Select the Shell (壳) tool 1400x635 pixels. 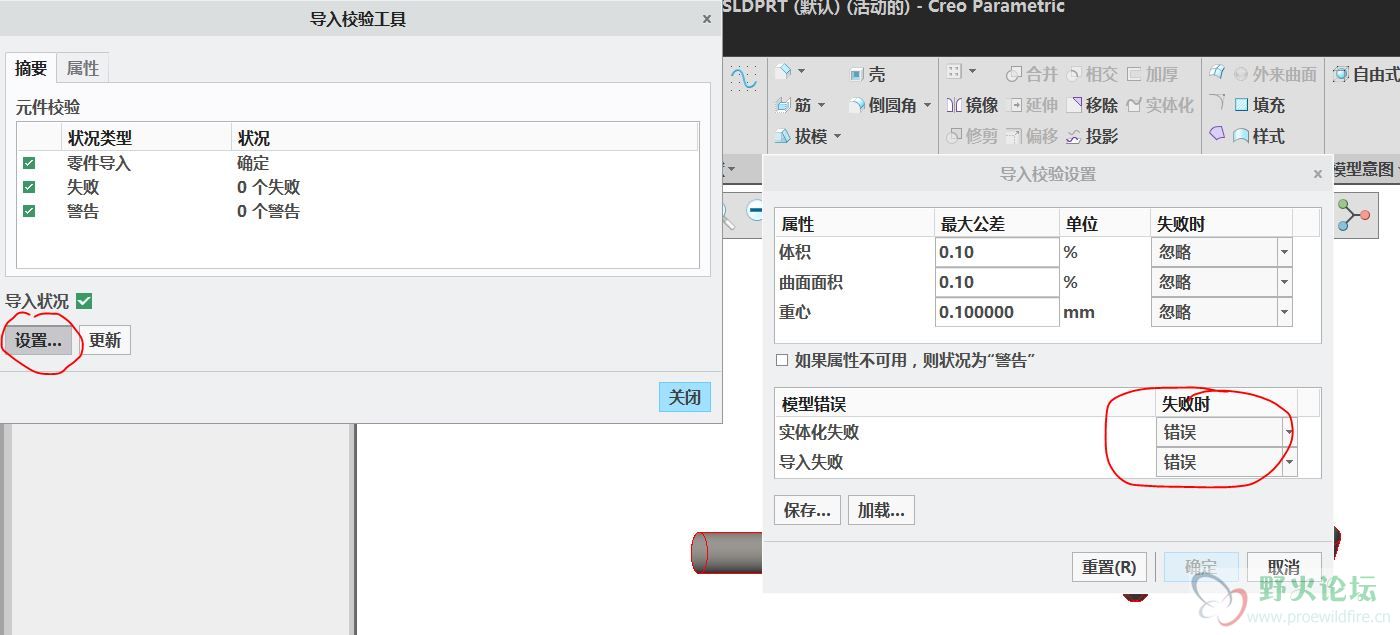point(867,74)
